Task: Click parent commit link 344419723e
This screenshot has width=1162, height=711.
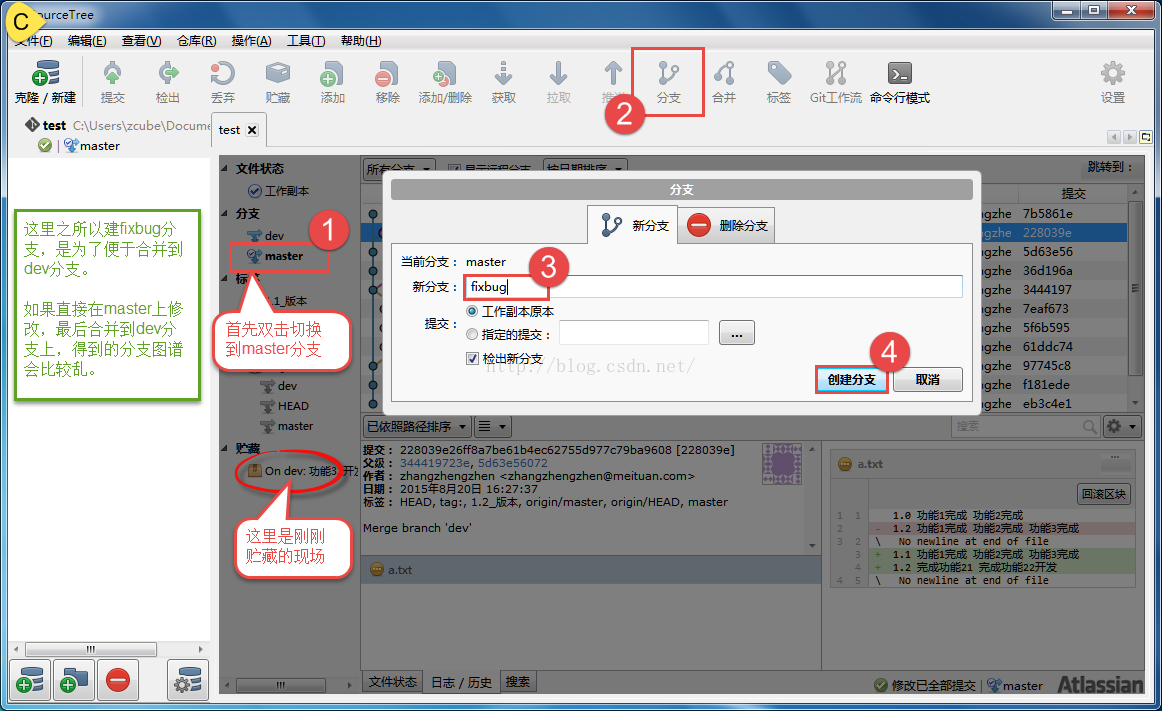Action: [434, 463]
